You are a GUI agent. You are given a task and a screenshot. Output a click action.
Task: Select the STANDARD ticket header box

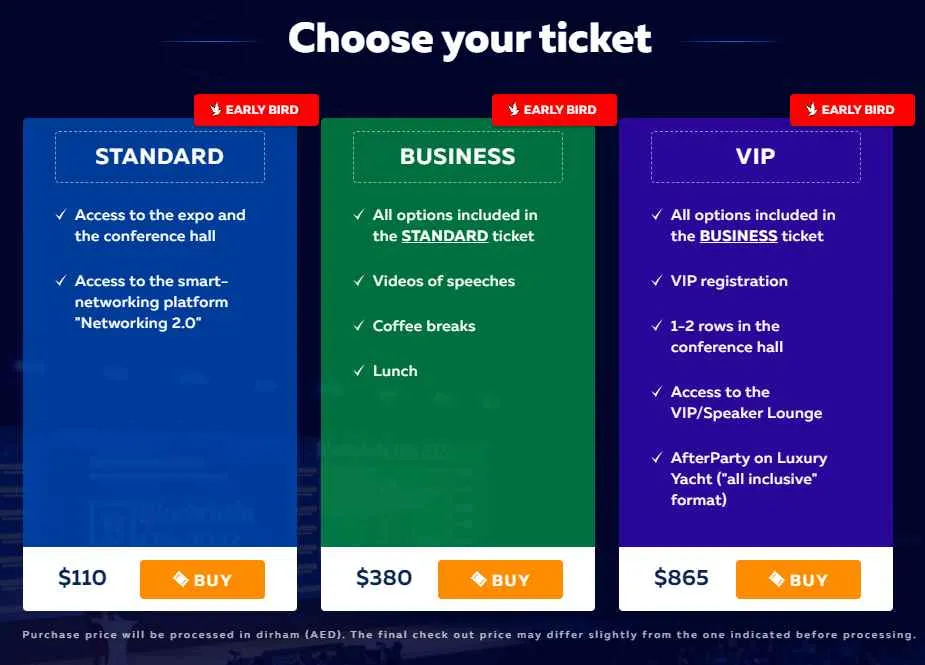pyautogui.click(x=160, y=157)
